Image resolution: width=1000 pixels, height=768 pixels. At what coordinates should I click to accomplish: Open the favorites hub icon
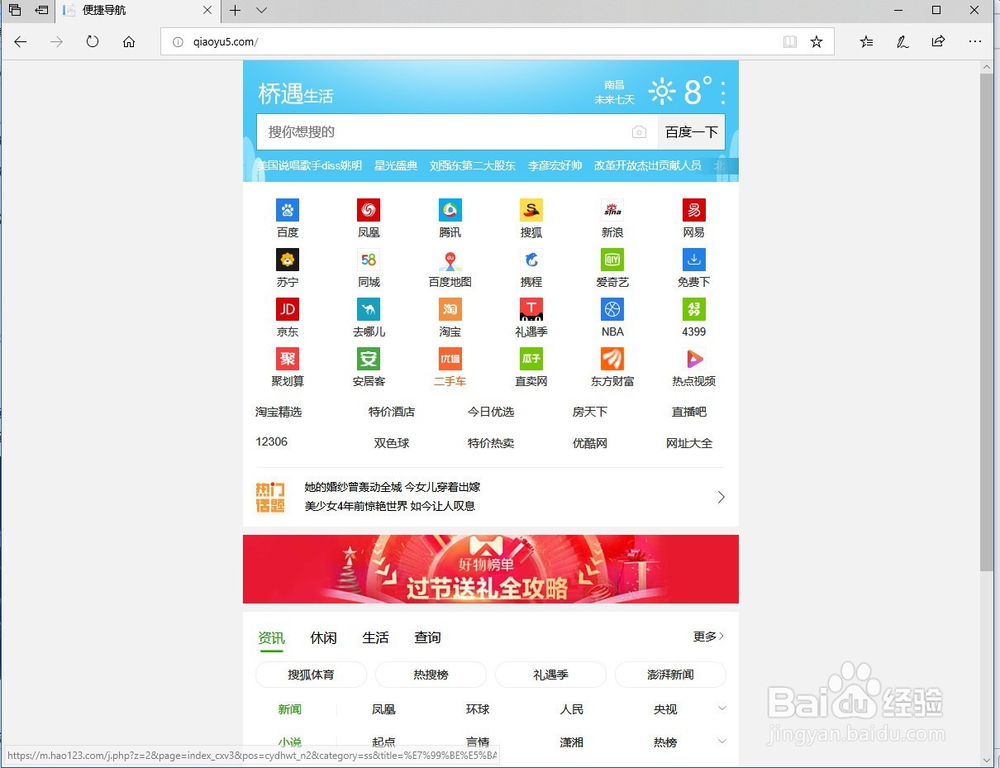coord(866,42)
